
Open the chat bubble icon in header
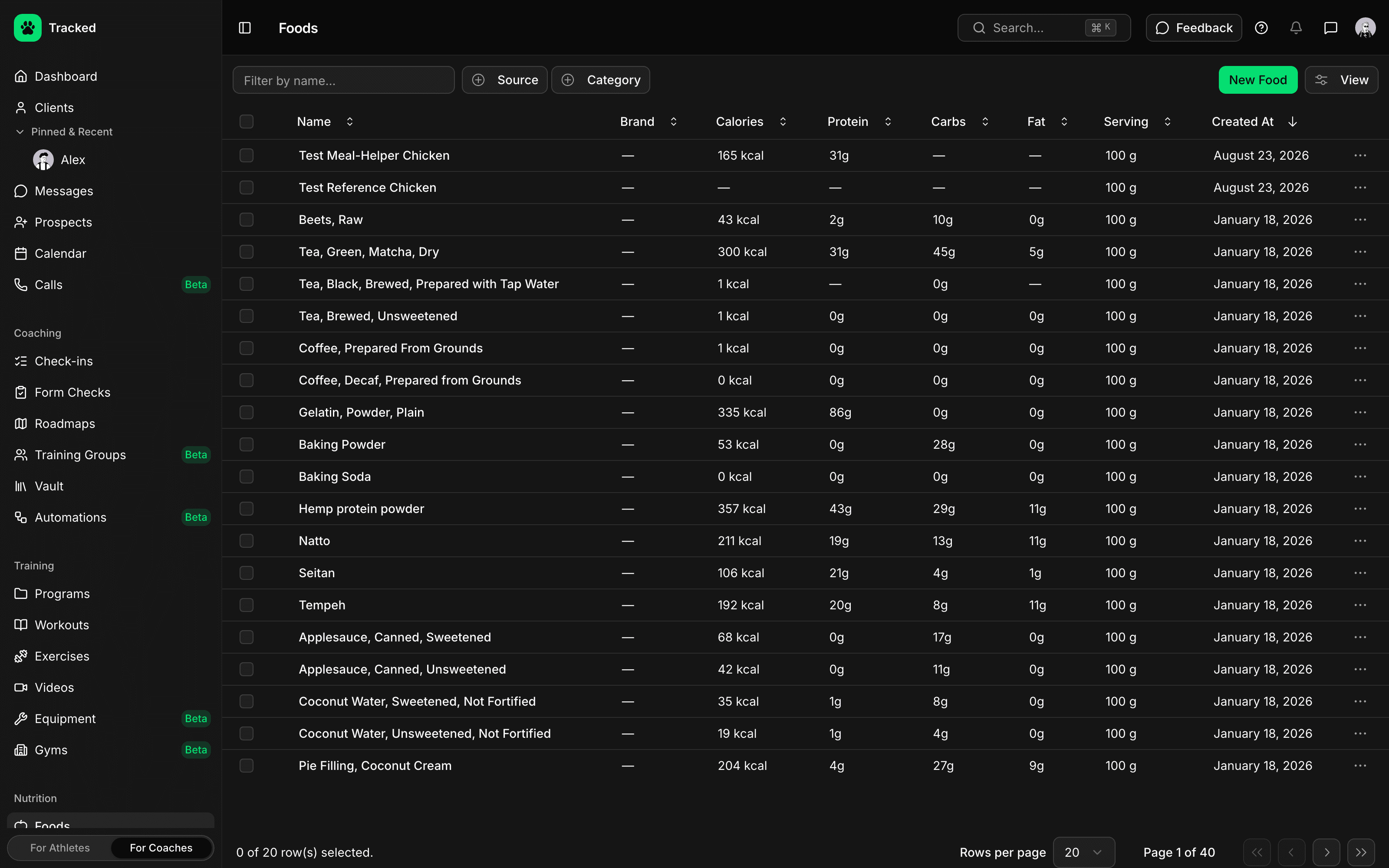(1330, 27)
